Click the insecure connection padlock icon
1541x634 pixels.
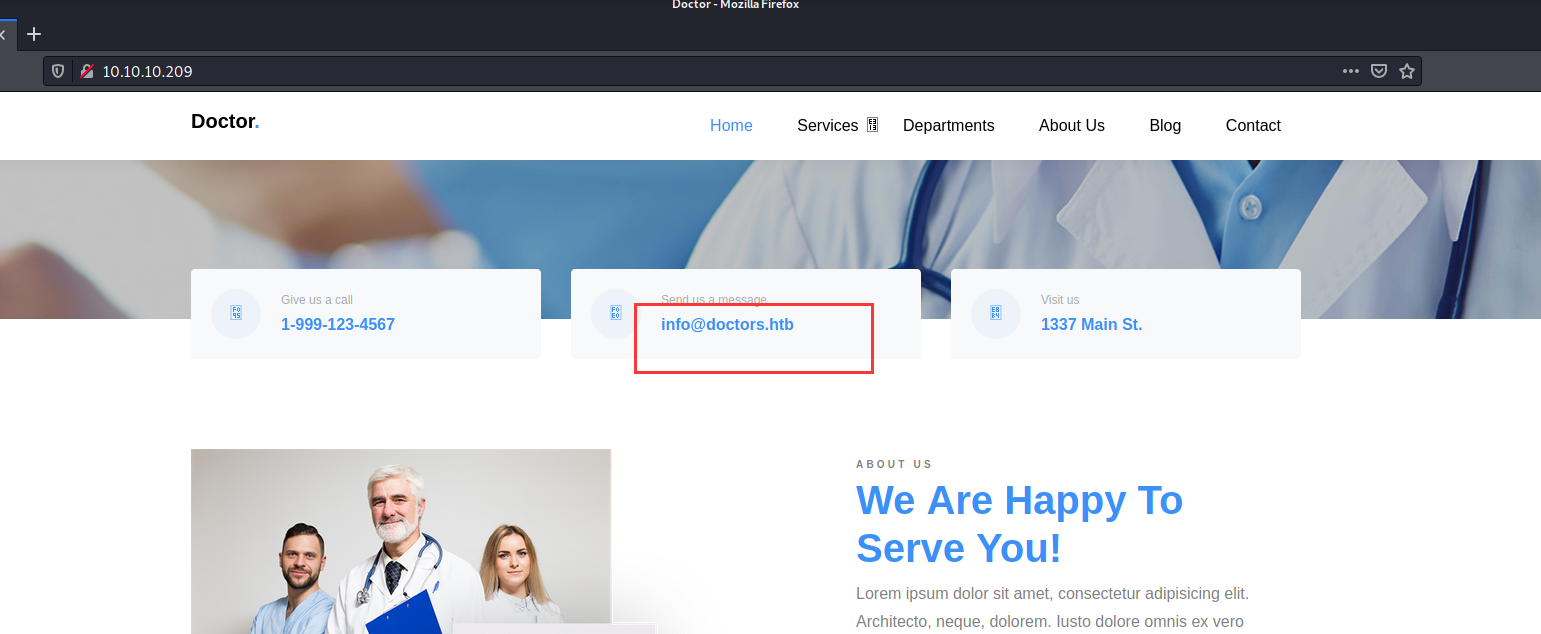[87, 71]
